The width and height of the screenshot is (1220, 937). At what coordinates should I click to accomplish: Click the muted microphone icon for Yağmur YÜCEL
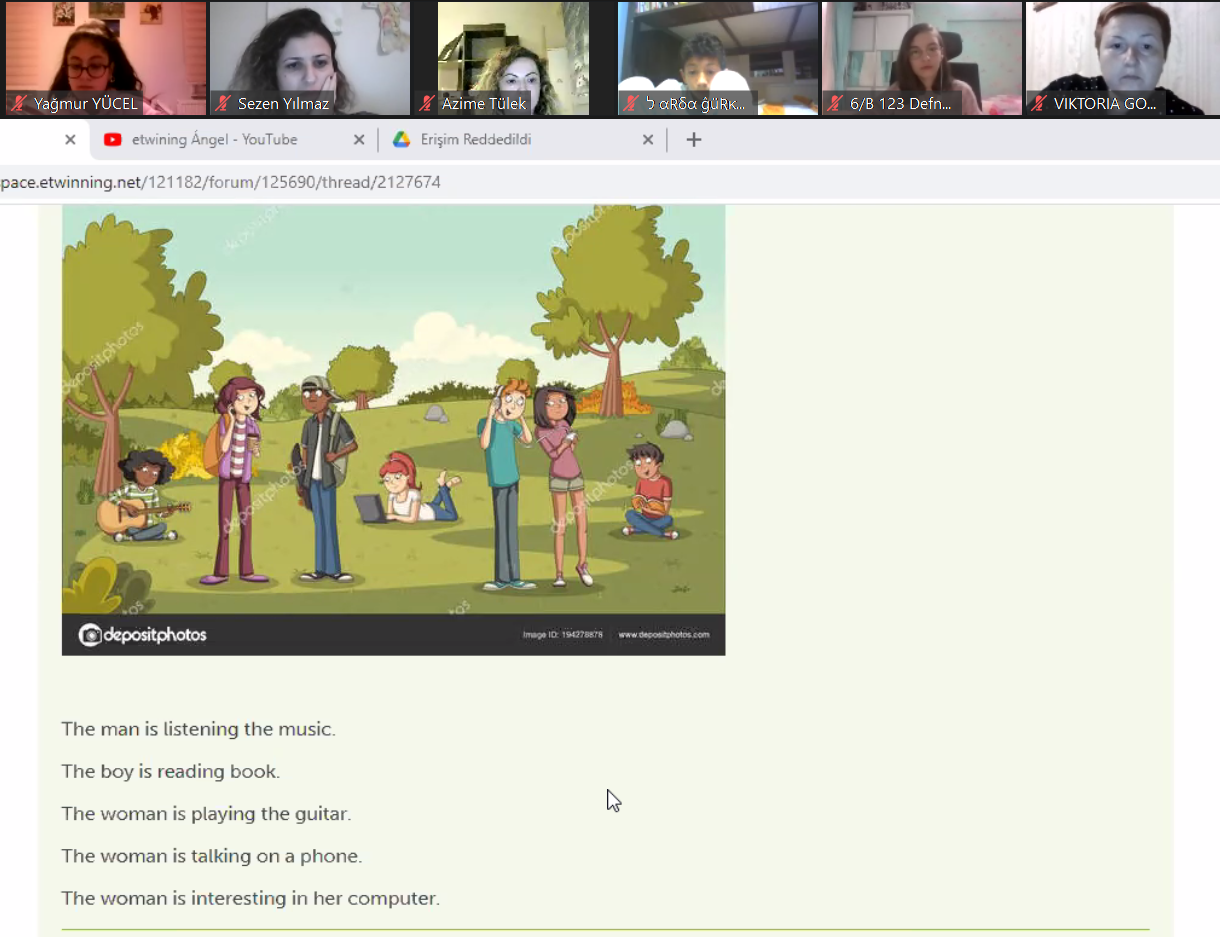tap(18, 104)
